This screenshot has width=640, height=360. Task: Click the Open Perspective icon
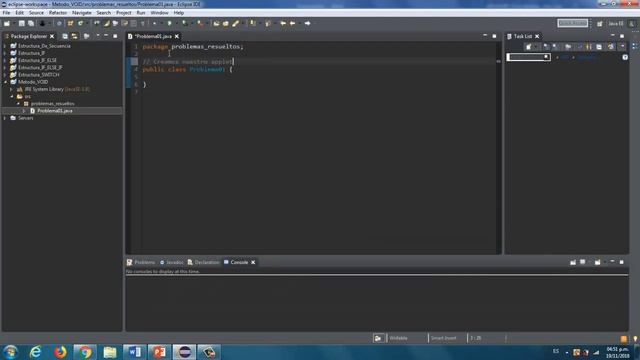click(600, 24)
